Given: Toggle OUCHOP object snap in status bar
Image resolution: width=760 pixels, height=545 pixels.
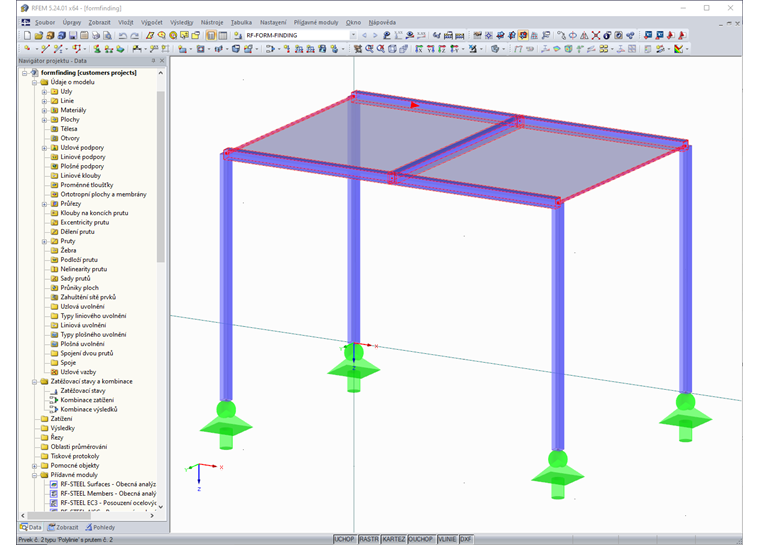Looking at the screenshot, I should (421, 539).
